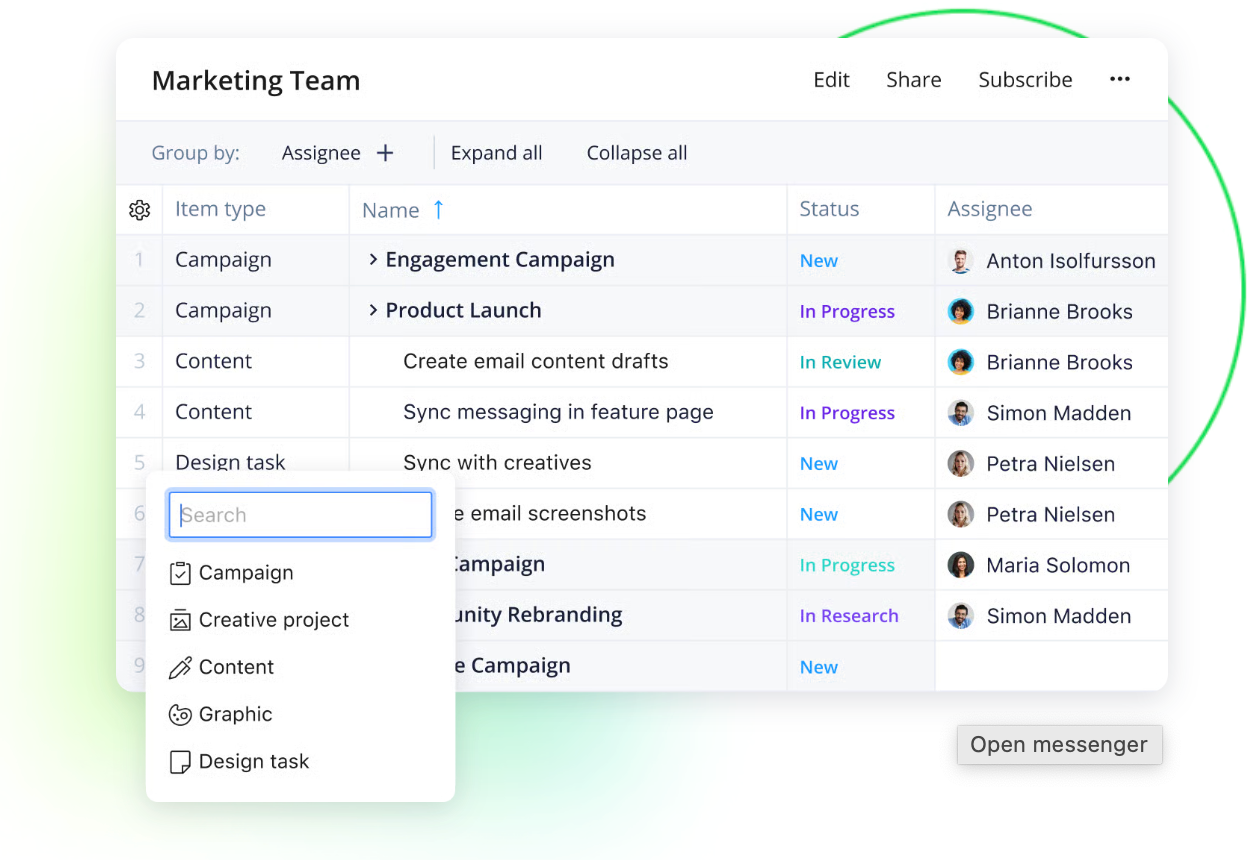Click the Share button in header

tap(913, 80)
